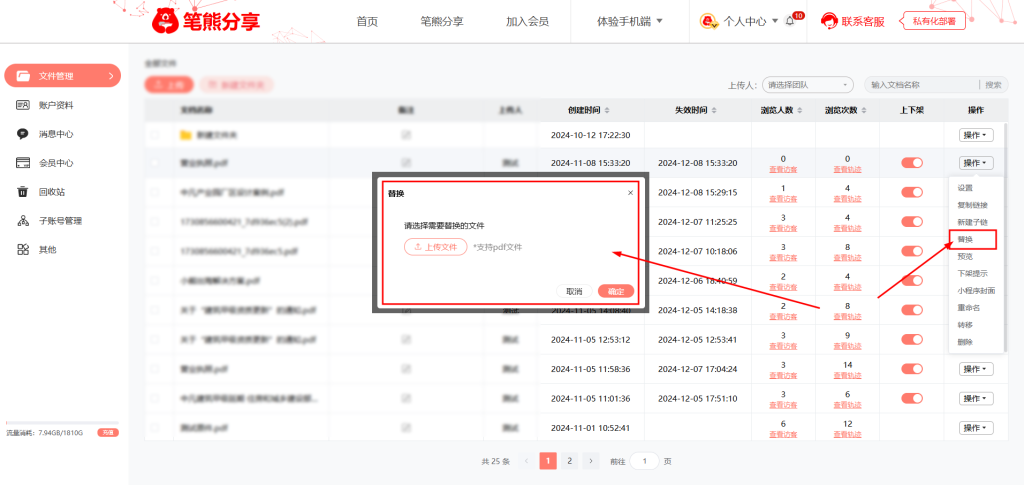Click the notification bell icon
Image resolution: width=1024 pixels, height=485 pixels.
[790, 21]
